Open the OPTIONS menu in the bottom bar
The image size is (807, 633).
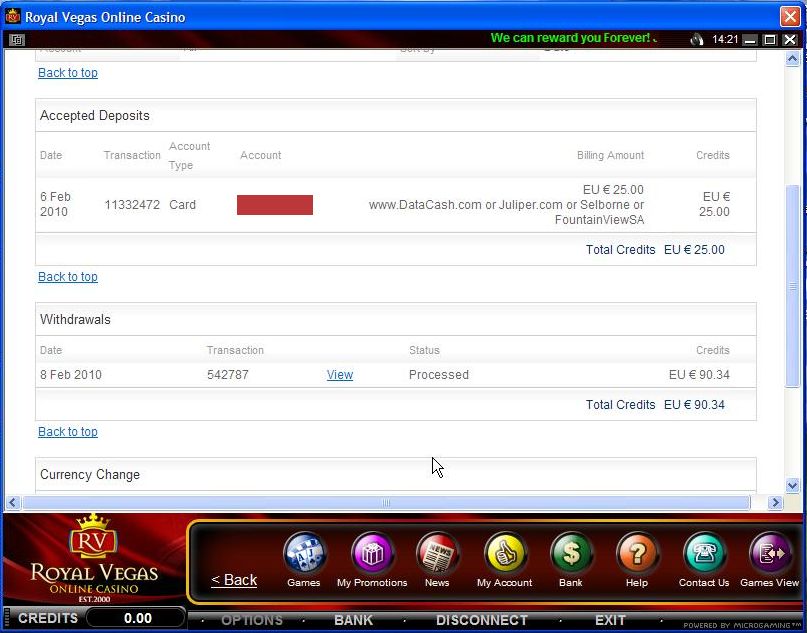pyautogui.click(x=252, y=620)
